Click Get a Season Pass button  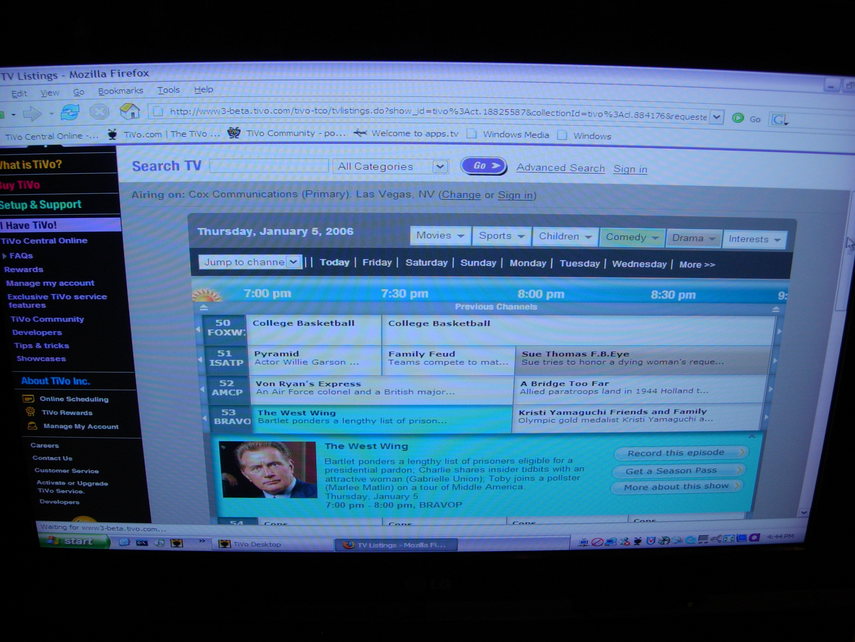tap(677, 470)
